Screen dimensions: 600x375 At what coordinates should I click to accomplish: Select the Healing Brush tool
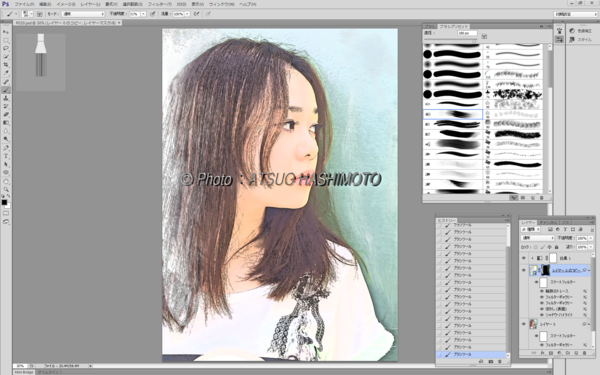6,82
